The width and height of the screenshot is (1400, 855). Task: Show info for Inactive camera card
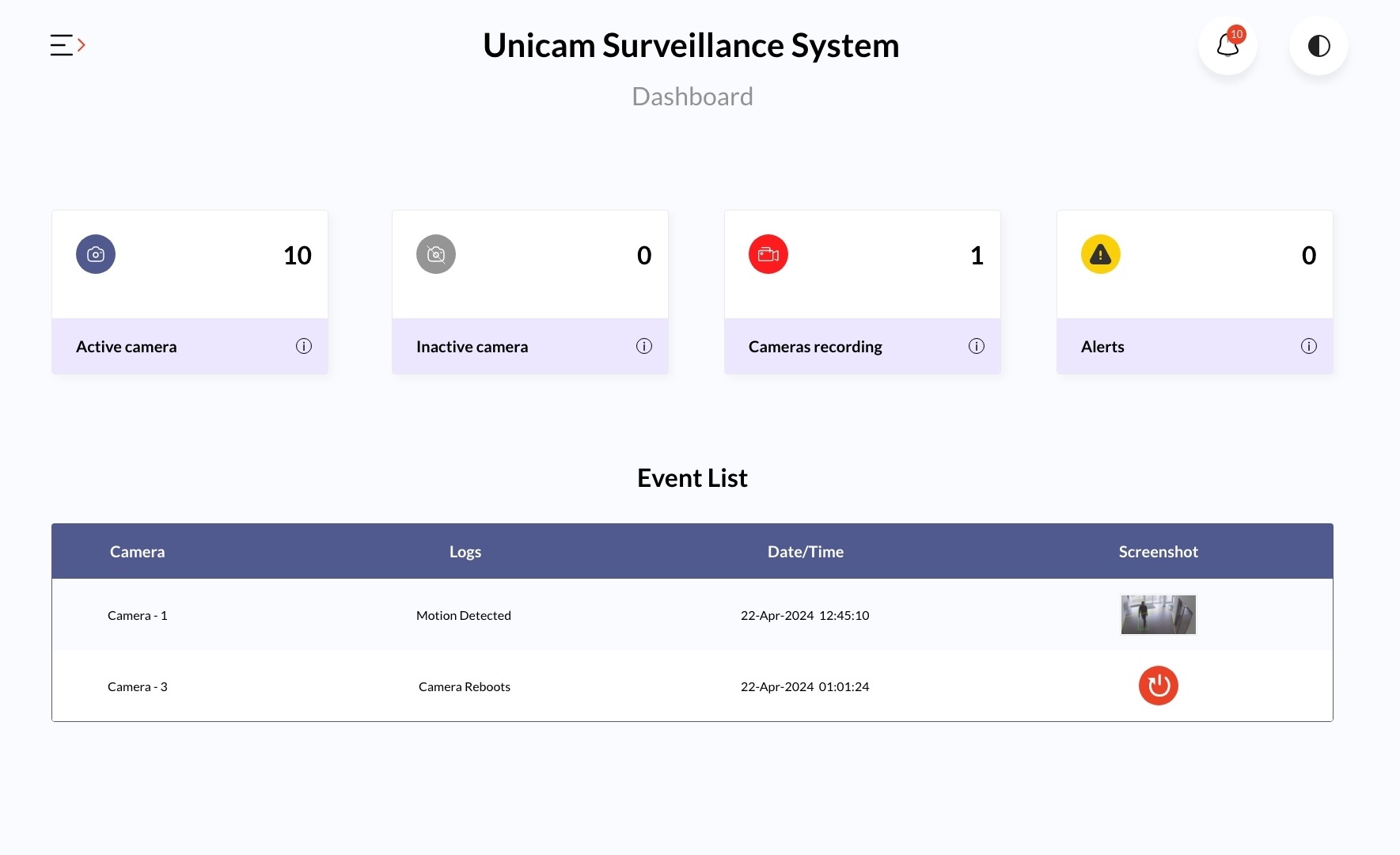click(x=644, y=346)
